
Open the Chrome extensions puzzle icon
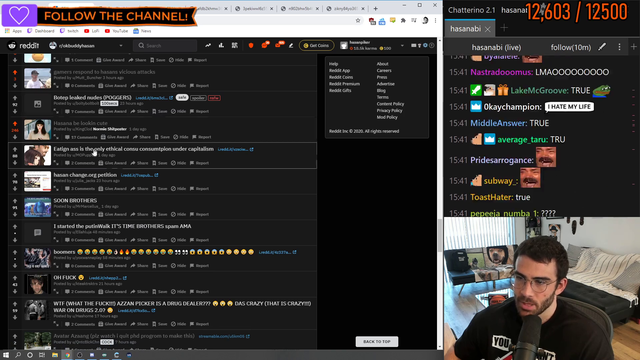pyautogui.click(x=403, y=20)
